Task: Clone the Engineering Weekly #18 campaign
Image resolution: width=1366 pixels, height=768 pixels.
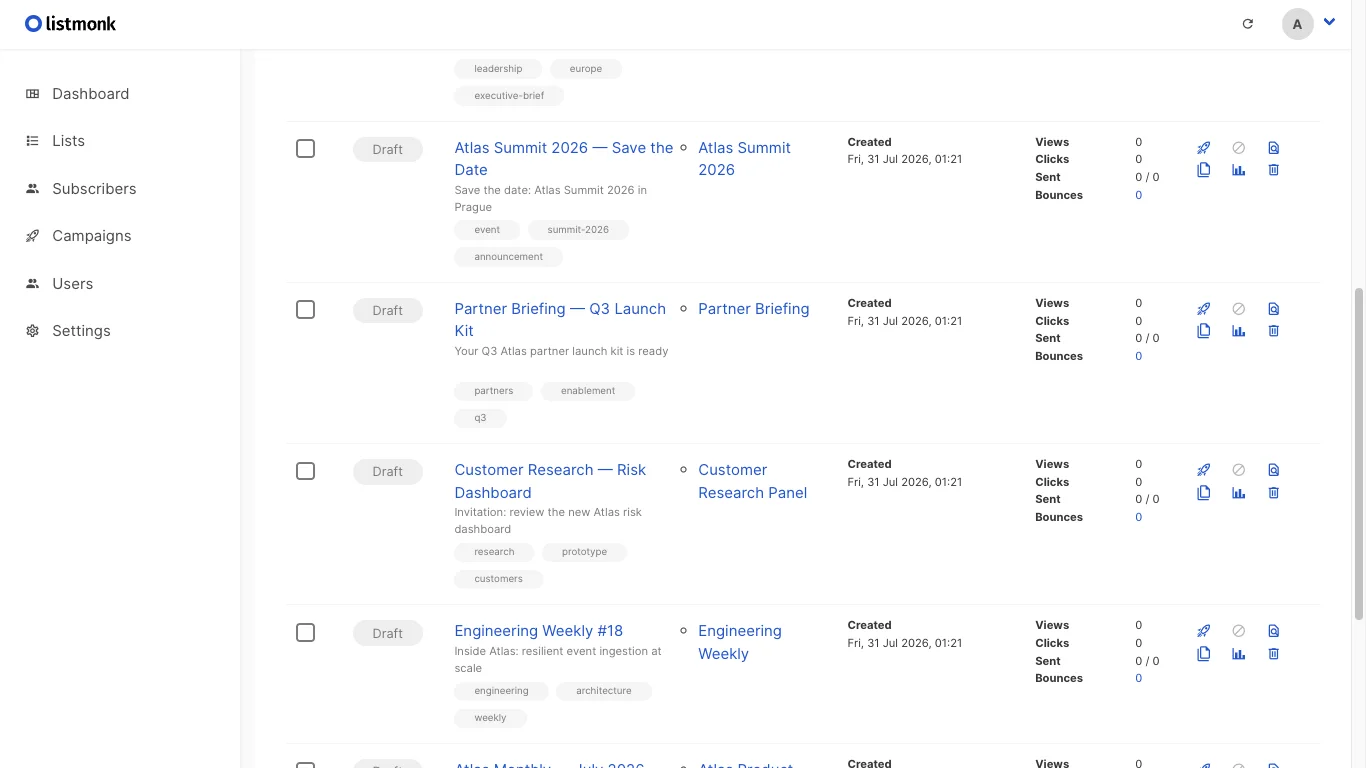Action: tap(1204, 654)
